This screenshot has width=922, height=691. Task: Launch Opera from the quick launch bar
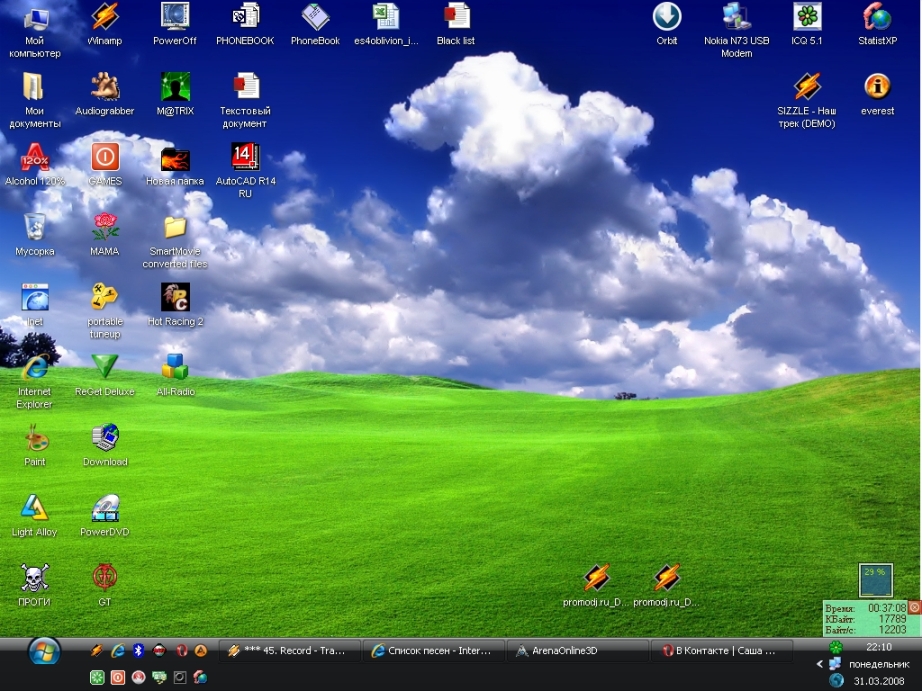(x=181, y=650)
